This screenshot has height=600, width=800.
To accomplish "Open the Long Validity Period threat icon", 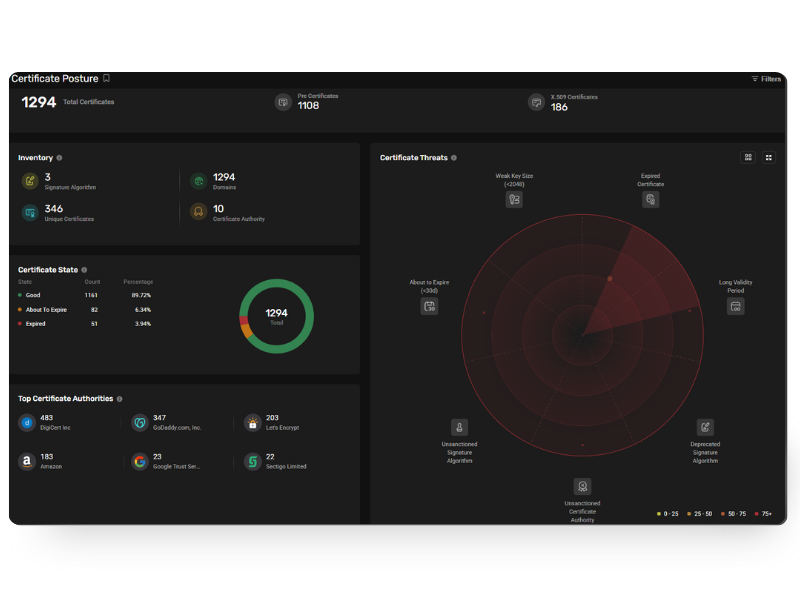I will coord(735,306).
